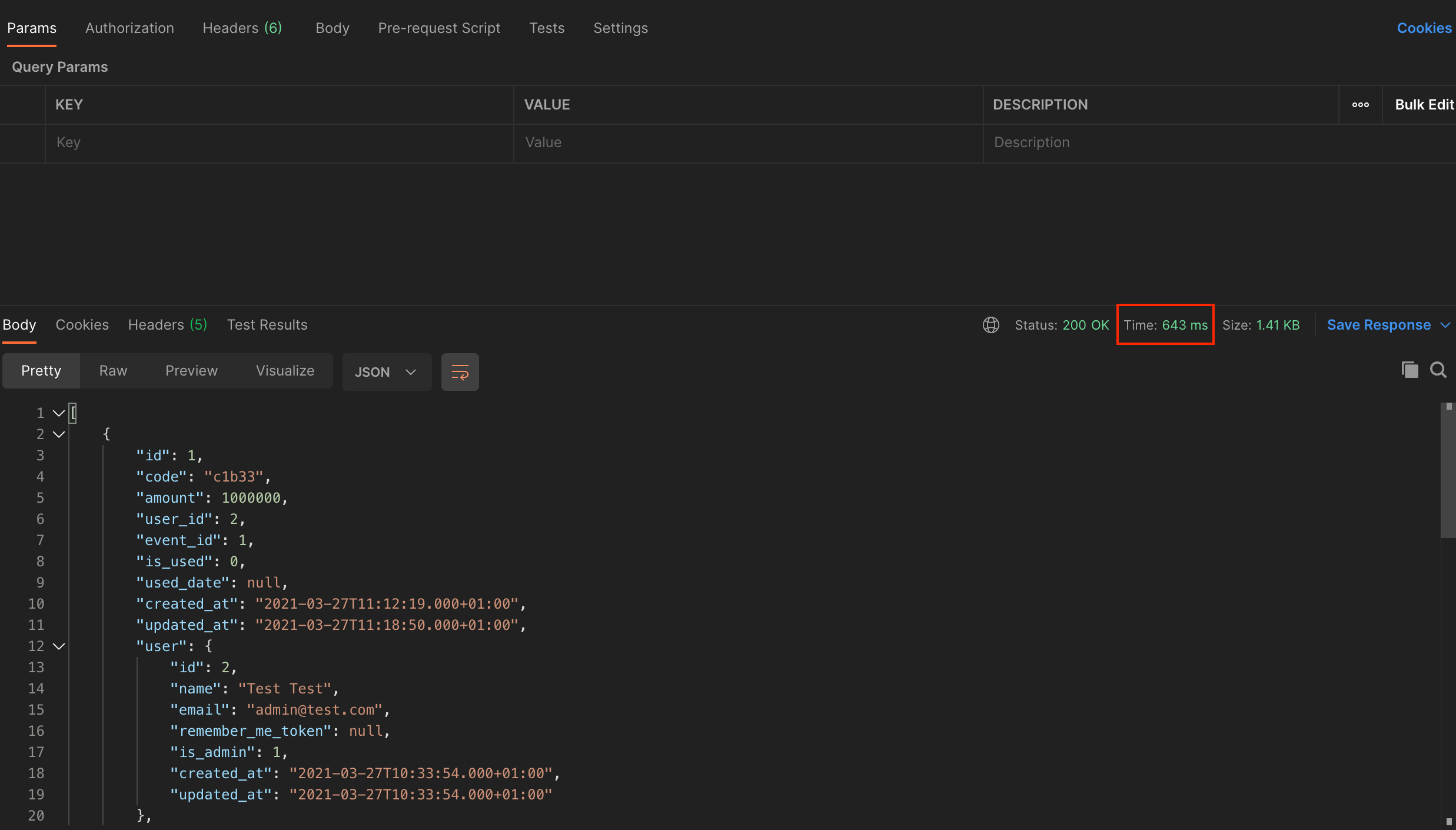
Task: Click the Value input field
Action: point(748,143)
